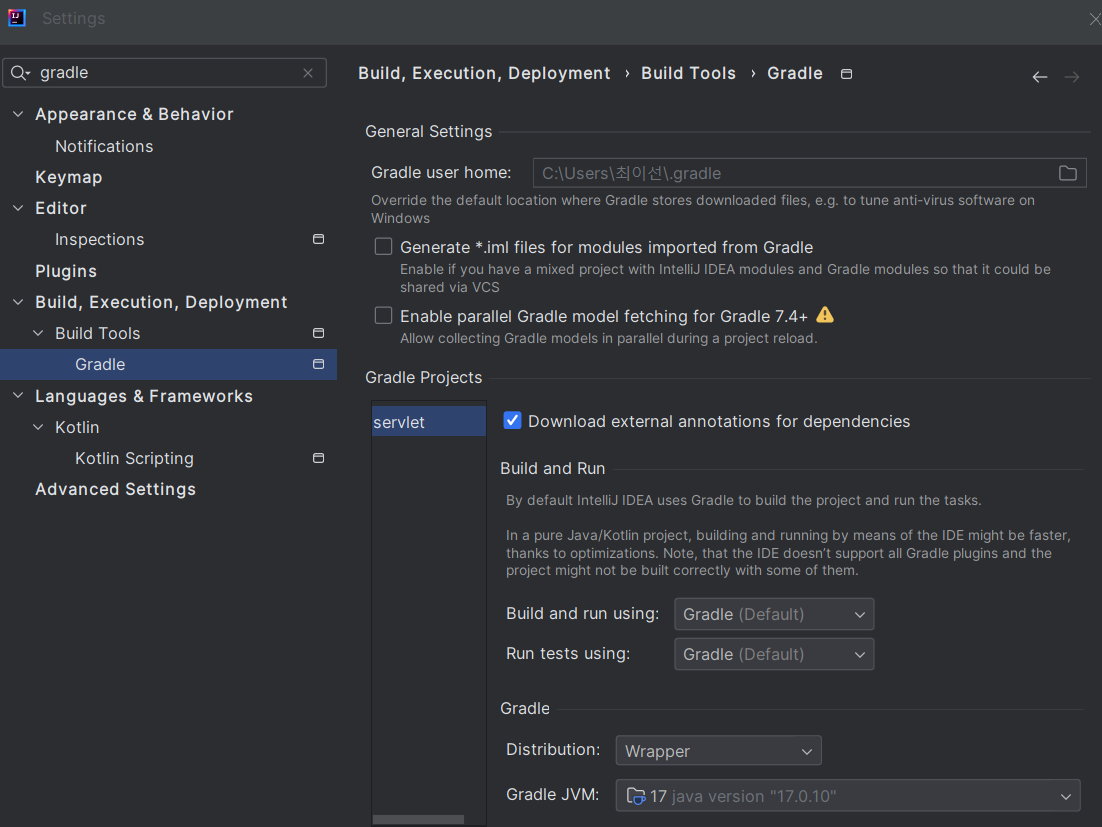1102x827 pixels.
Task: Click JDK folder icon in Gradle JVM field
Action: coord(635,796)
